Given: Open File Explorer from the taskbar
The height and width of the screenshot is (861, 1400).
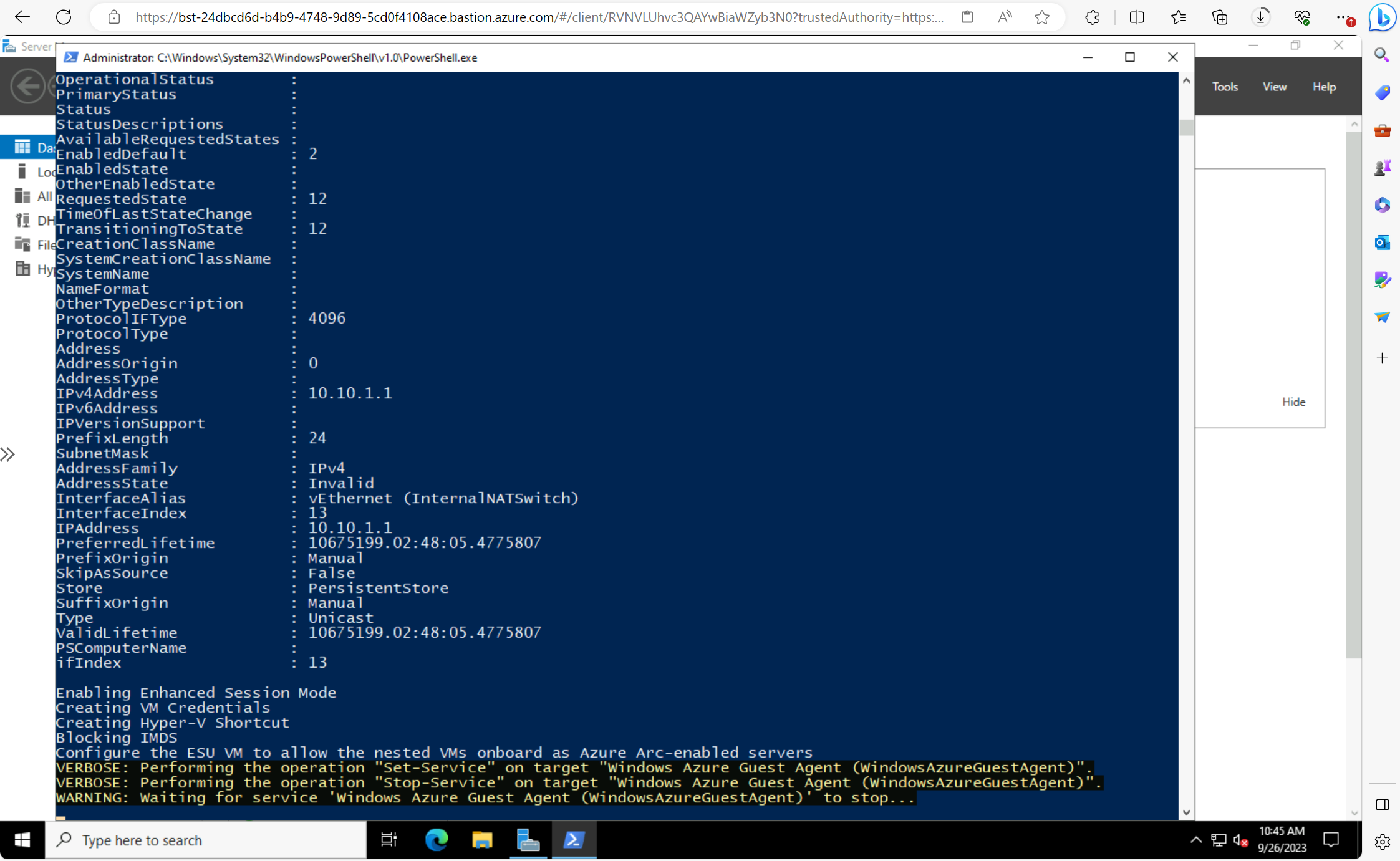Looking at the screenshot, I should click(481, 840).
